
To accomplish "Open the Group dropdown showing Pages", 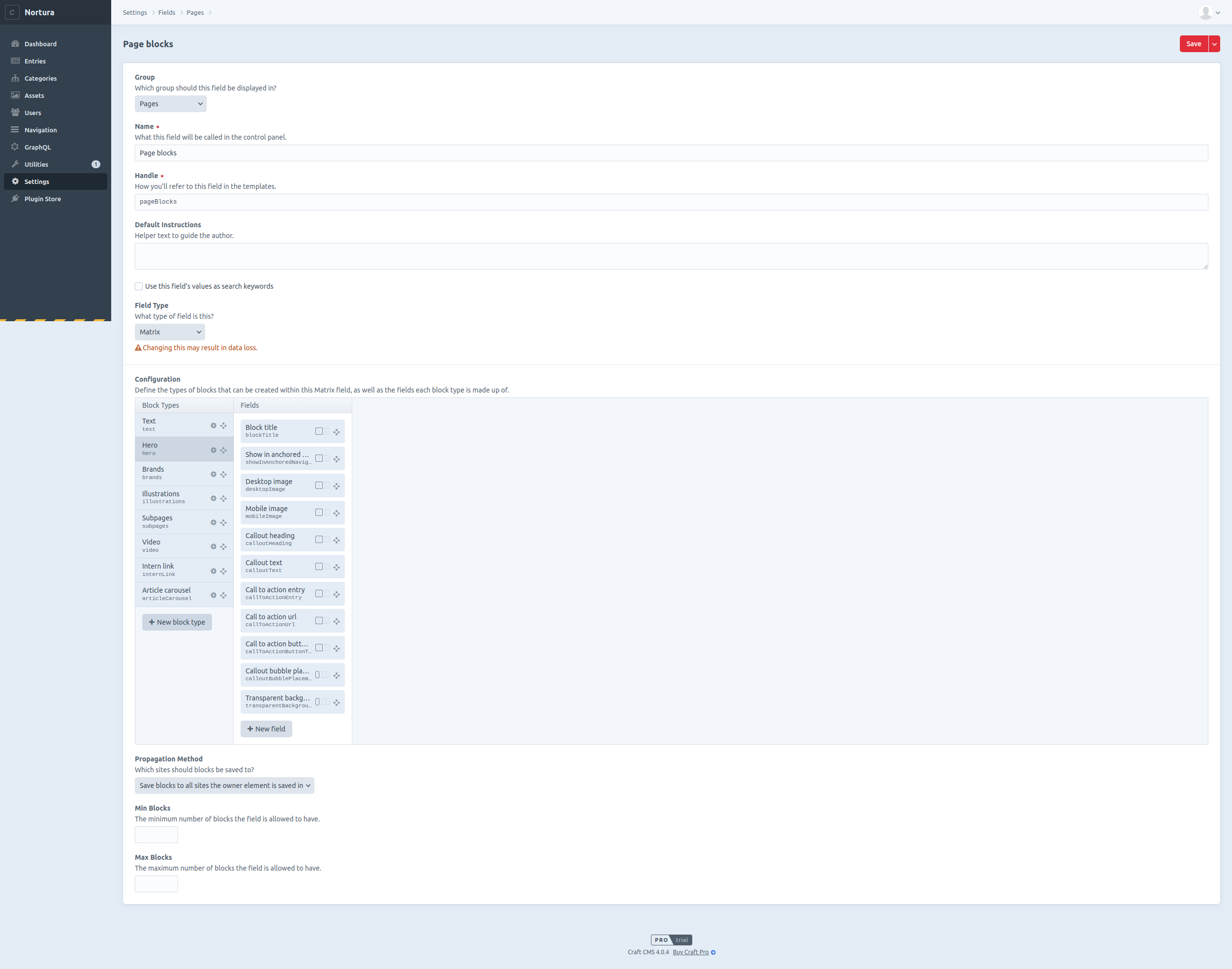I will click(170, 104).
